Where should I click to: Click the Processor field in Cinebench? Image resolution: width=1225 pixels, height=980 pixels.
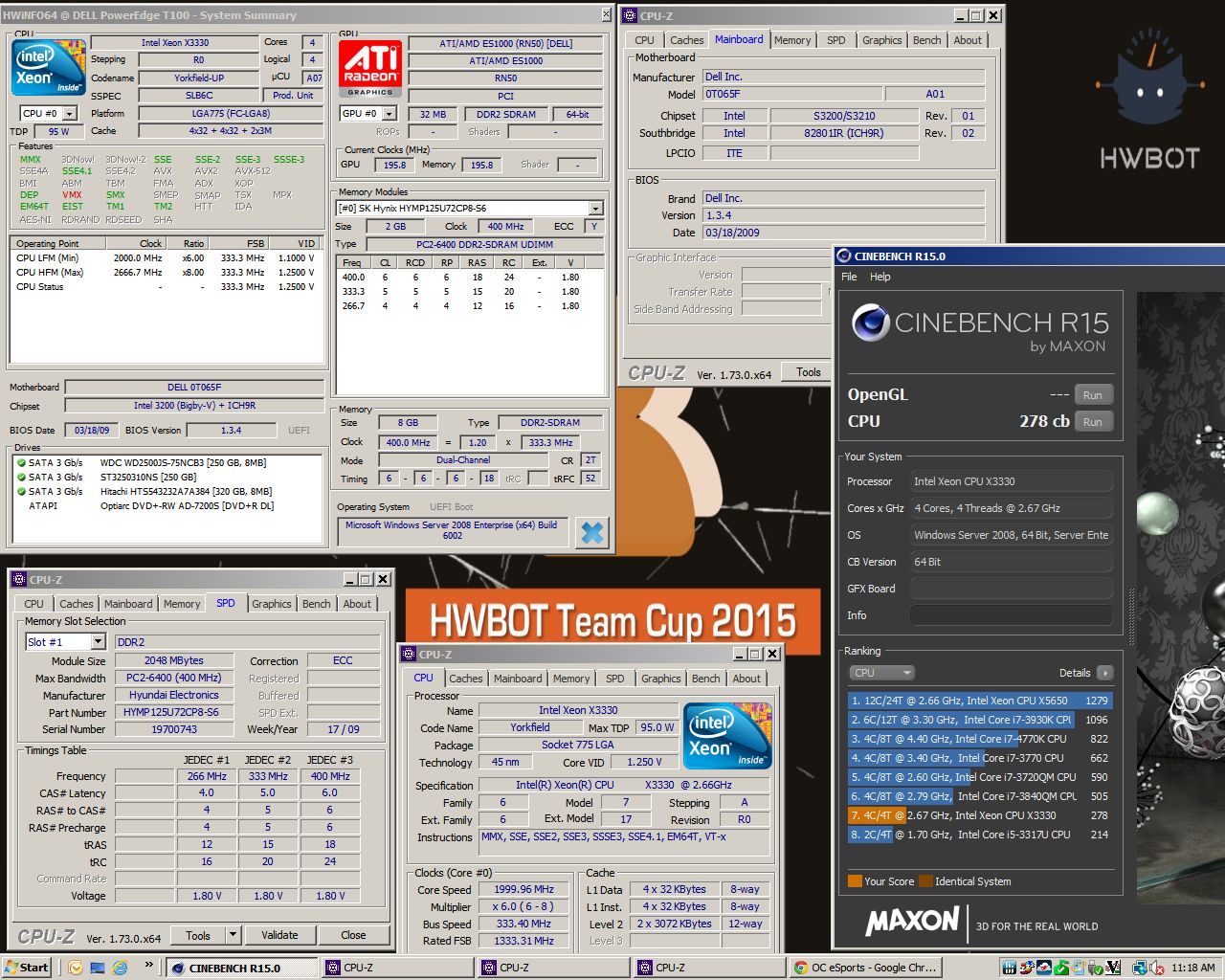pyautogui.click(x=1011, y=481)
